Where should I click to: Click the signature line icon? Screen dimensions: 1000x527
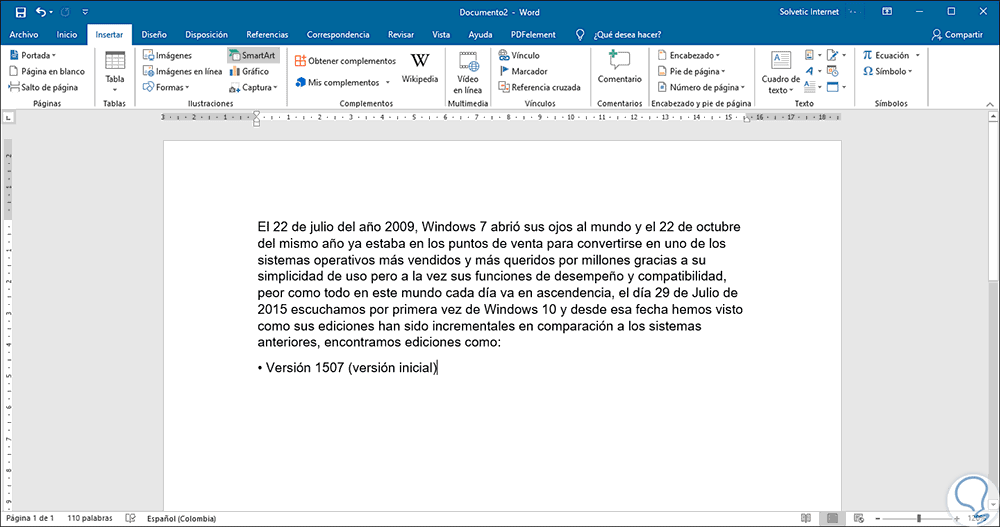tap(833, 56)
